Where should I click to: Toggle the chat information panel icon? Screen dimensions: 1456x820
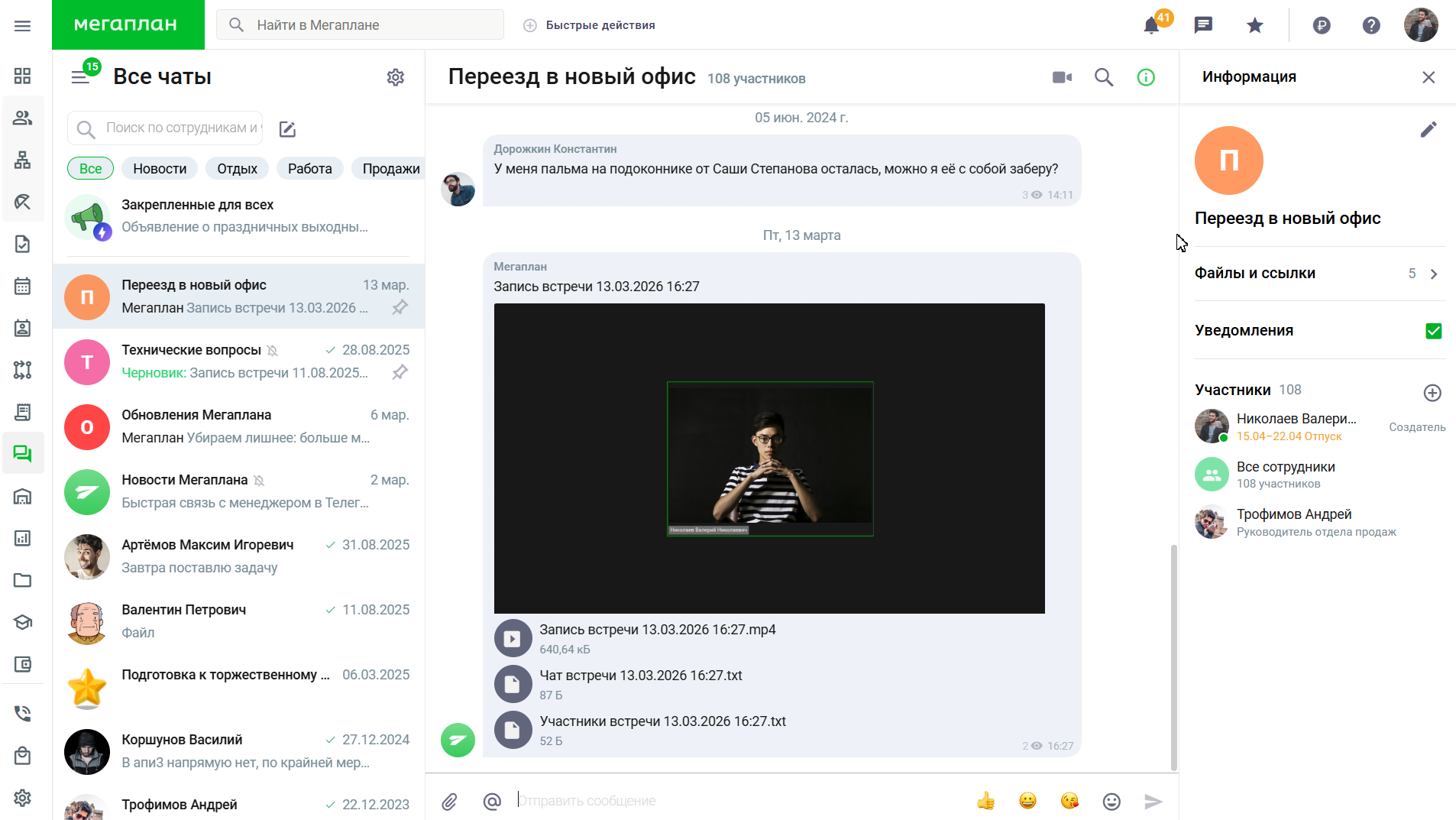(x=1146, y=77)
